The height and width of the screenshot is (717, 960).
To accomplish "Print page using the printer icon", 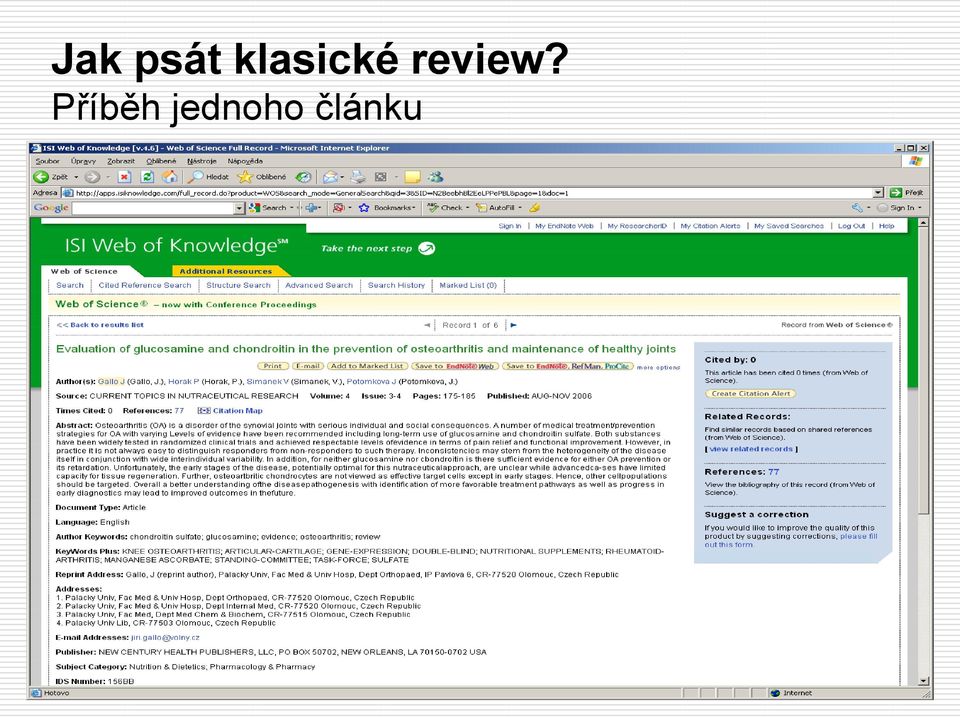I will (x=358, y=177).
